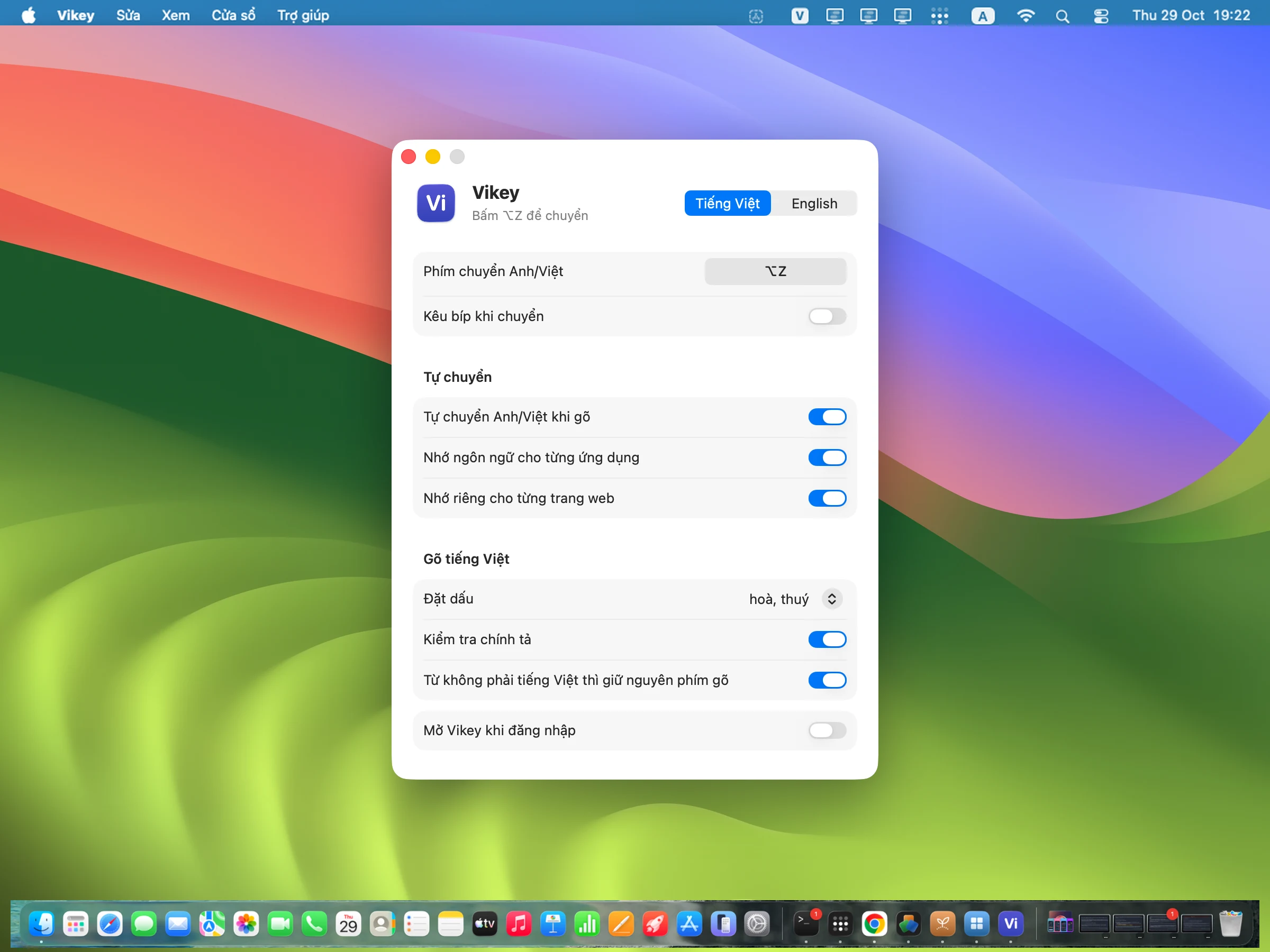Viewport: 1270px width, 952px height.
Task: Toggle 'Nhớ ngôn ngữ cho từng ứng dụng'
Action: 827,457
